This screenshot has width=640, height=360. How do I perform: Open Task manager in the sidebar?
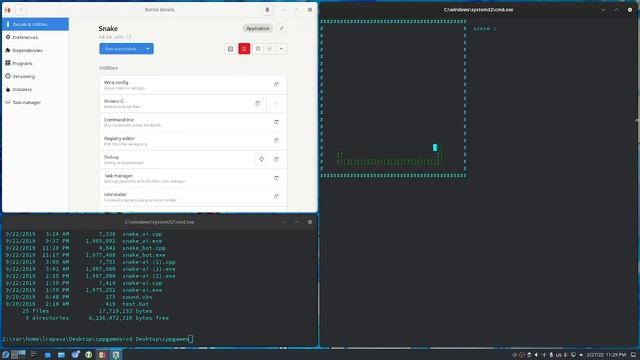(36, 102)
